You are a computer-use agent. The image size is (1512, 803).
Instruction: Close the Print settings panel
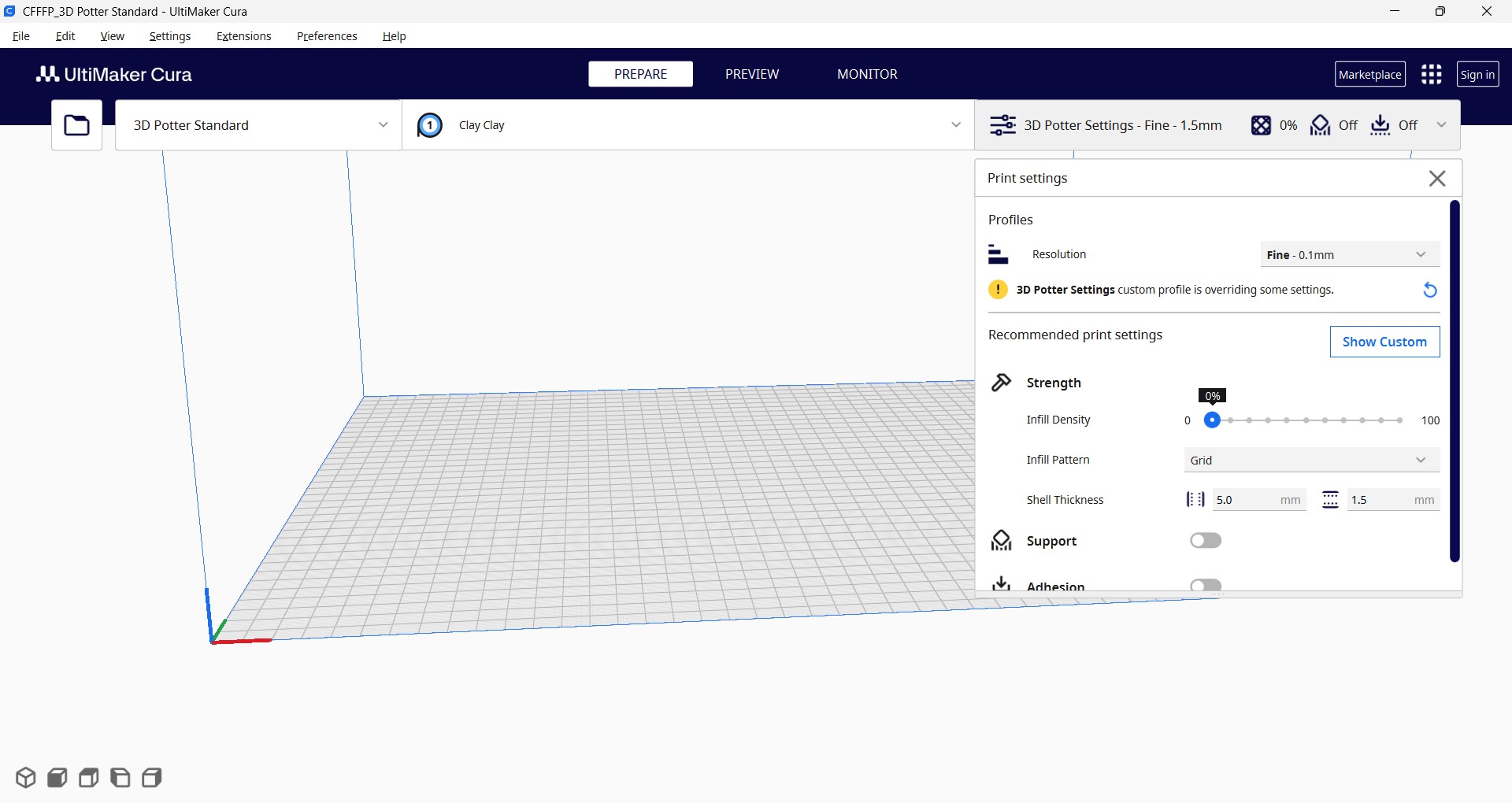(x=1437, y=179)
